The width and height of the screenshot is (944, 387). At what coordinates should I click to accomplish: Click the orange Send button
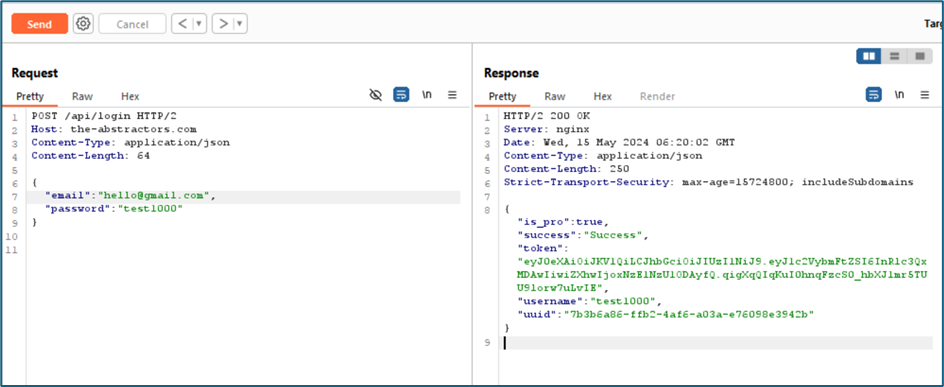point(40,24)
